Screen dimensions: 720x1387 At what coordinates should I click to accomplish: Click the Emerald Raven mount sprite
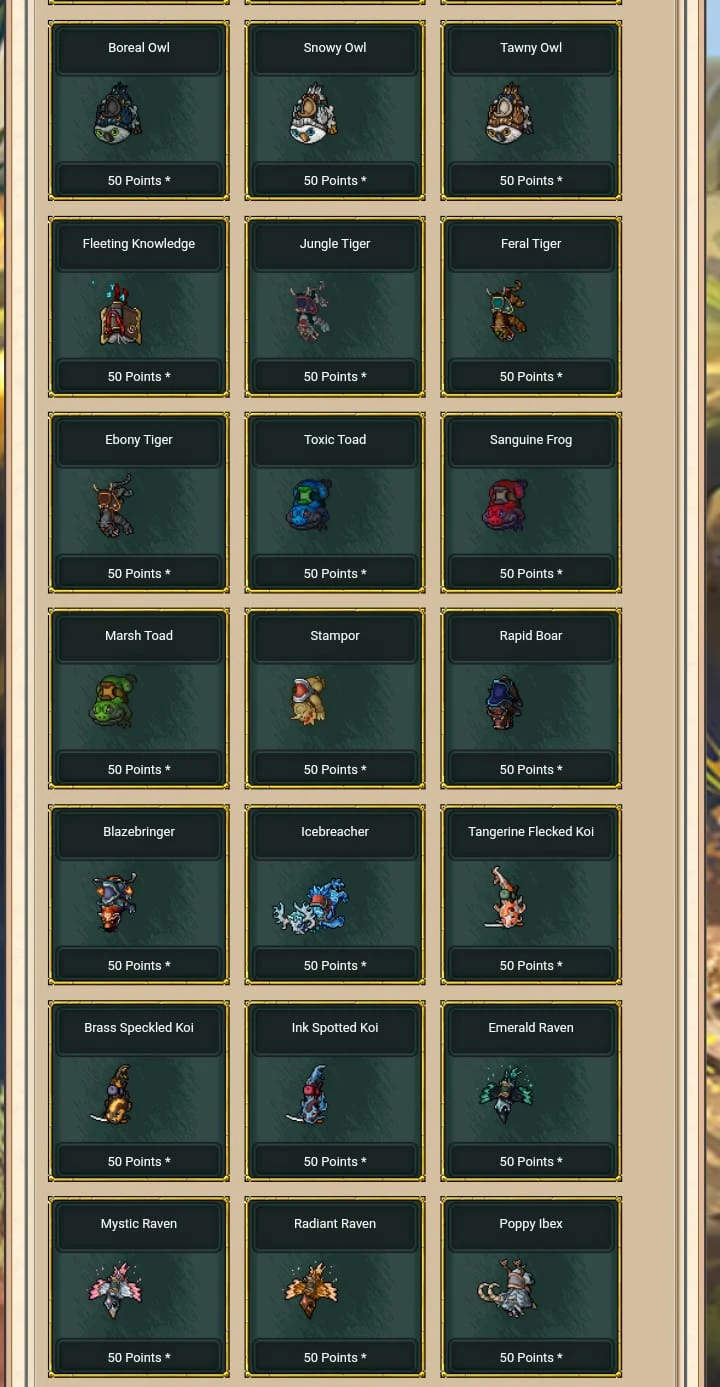(505, 1093)
